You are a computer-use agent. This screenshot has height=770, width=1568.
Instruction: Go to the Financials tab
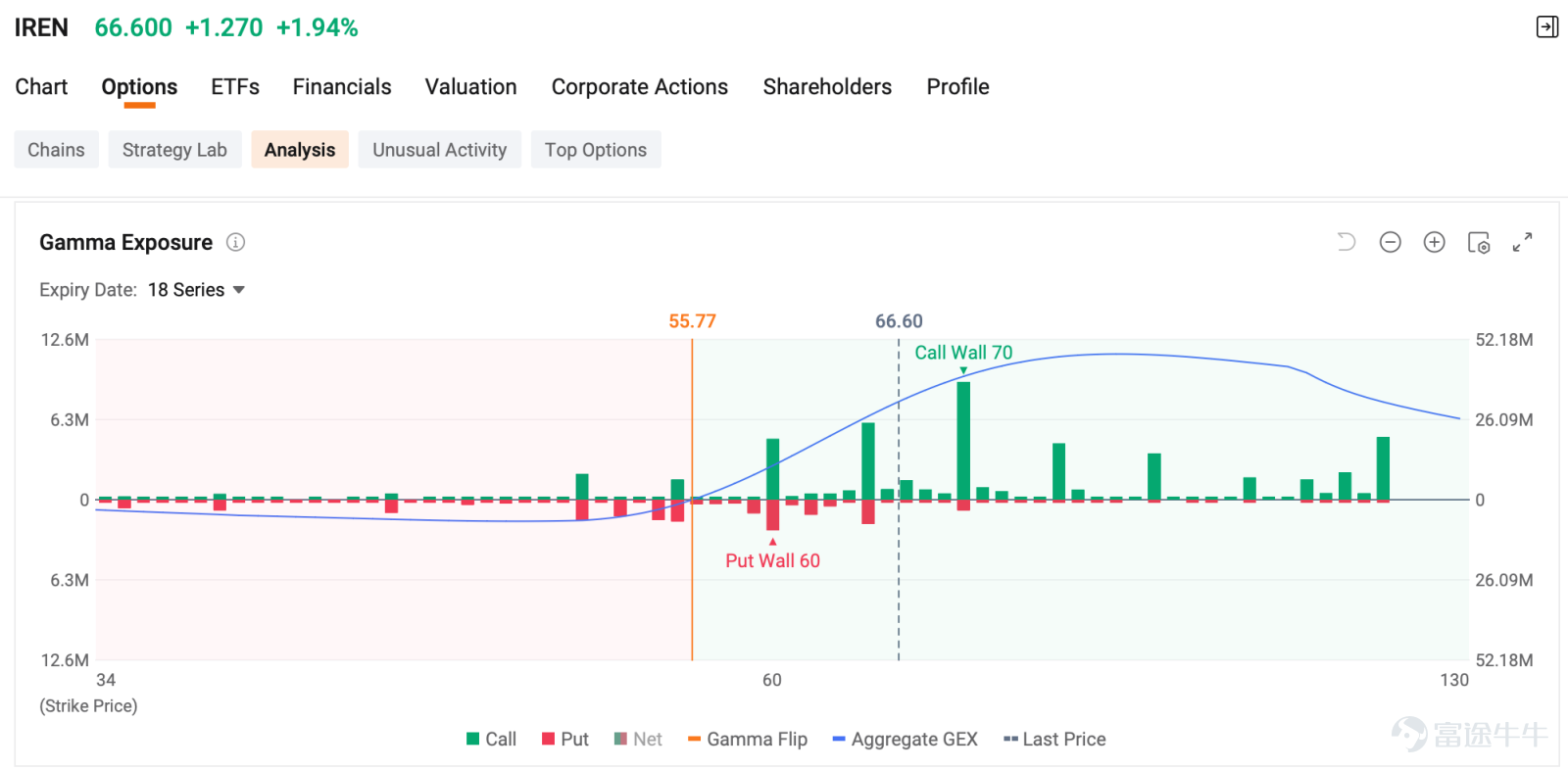click(342, 87)
